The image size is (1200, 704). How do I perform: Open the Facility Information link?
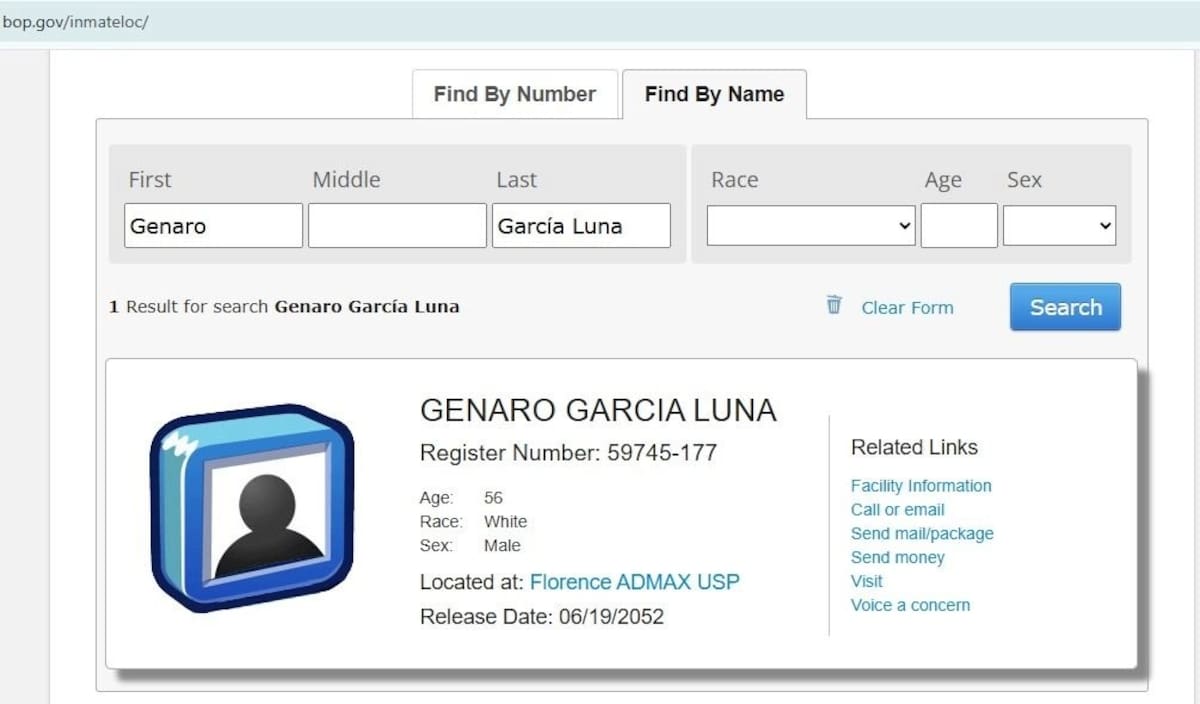click(921, 486)
